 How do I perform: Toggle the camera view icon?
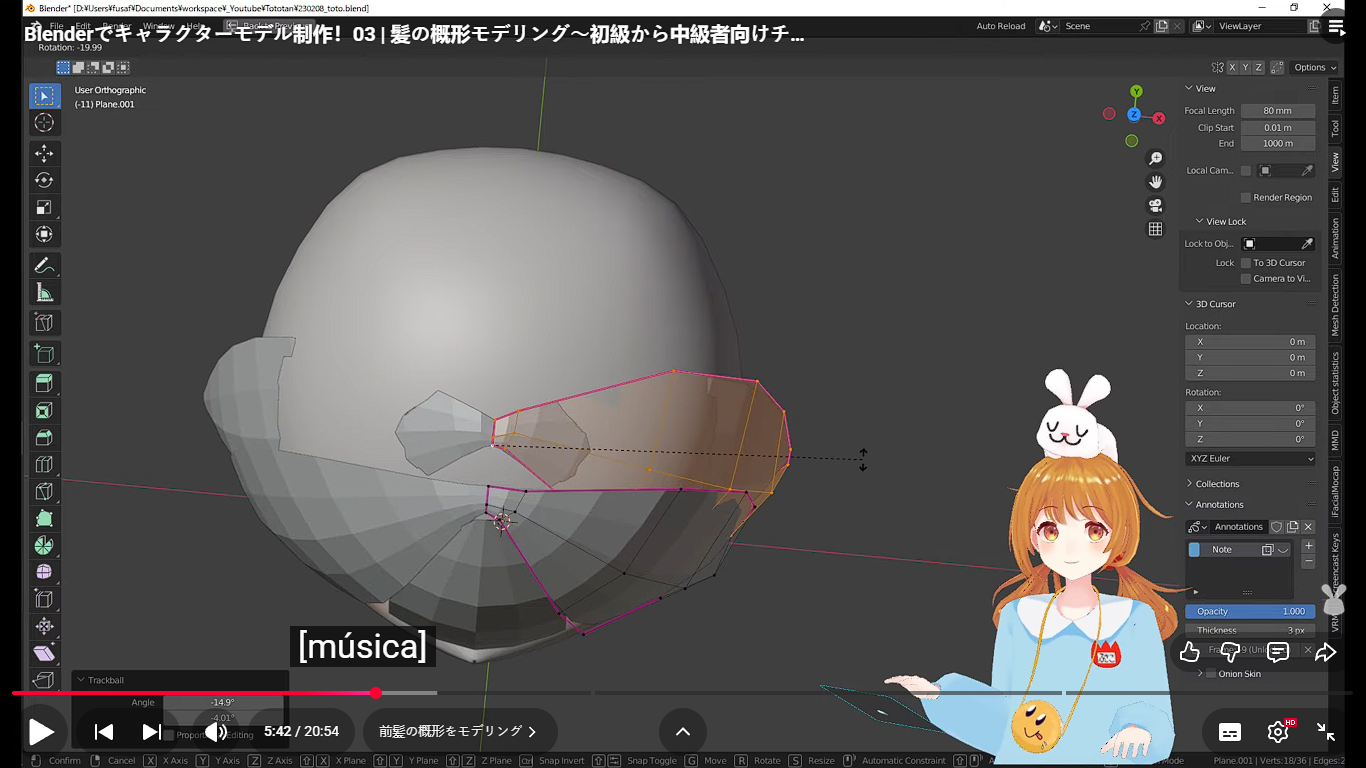(1155, 205)
